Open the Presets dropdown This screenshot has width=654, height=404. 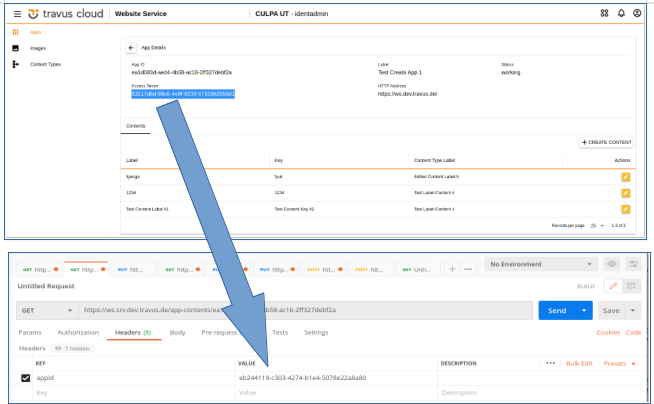pyautogui.click(x=619, y=364)
